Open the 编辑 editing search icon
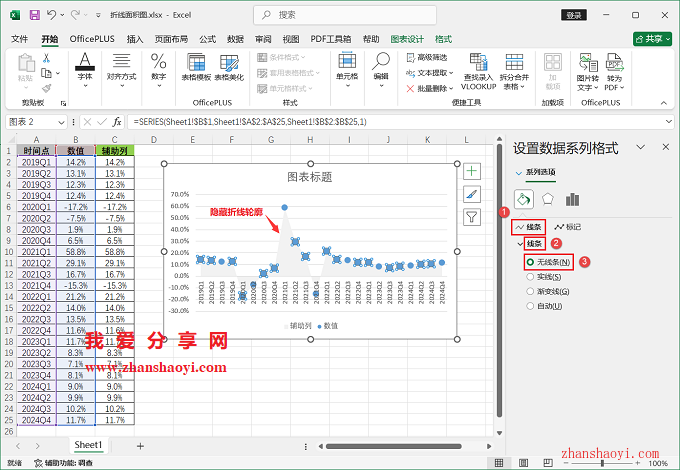The height and width of the screenshot is (470, 680). [381, 69]
